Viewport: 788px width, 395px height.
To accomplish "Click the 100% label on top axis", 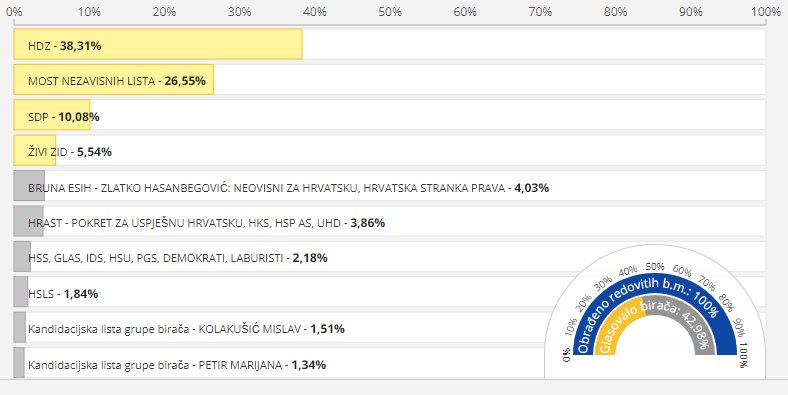I will (x=766, y=11).
